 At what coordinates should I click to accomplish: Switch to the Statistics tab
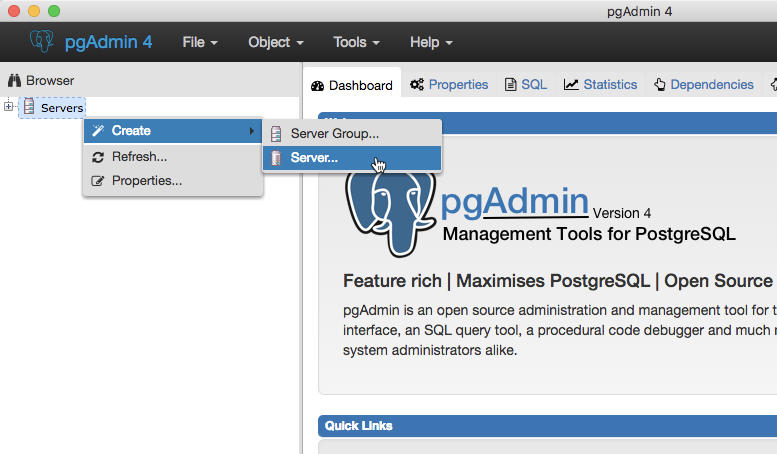click(600, 85)
